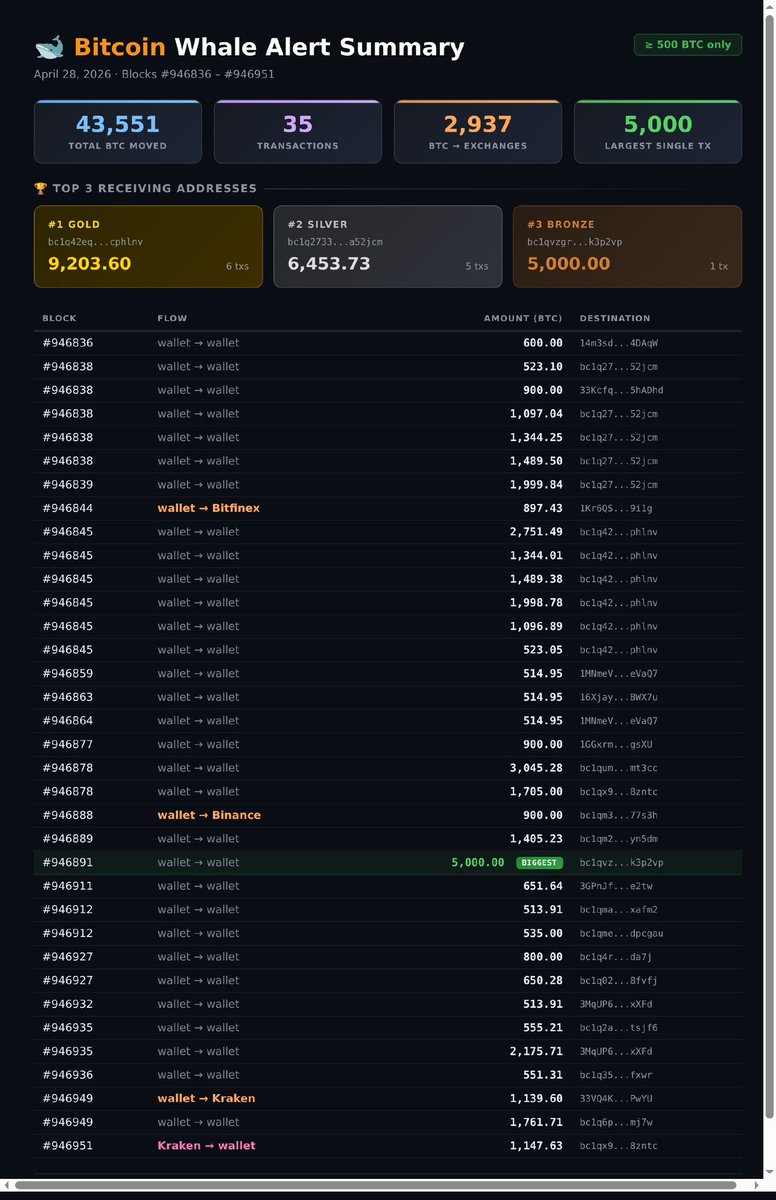Select the Transactions stat card showing 35
Image resolution: width=776 pixels, height=1200 pixels.
coord(298,132)
